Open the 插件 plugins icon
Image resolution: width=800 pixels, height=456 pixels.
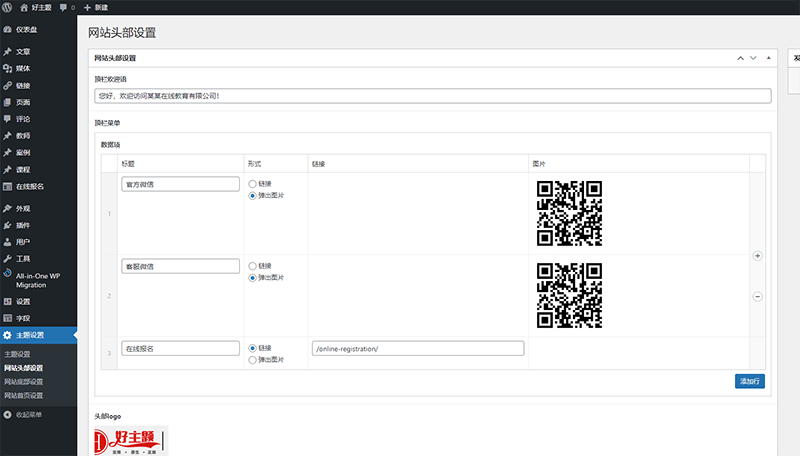[x=7, y=225]
